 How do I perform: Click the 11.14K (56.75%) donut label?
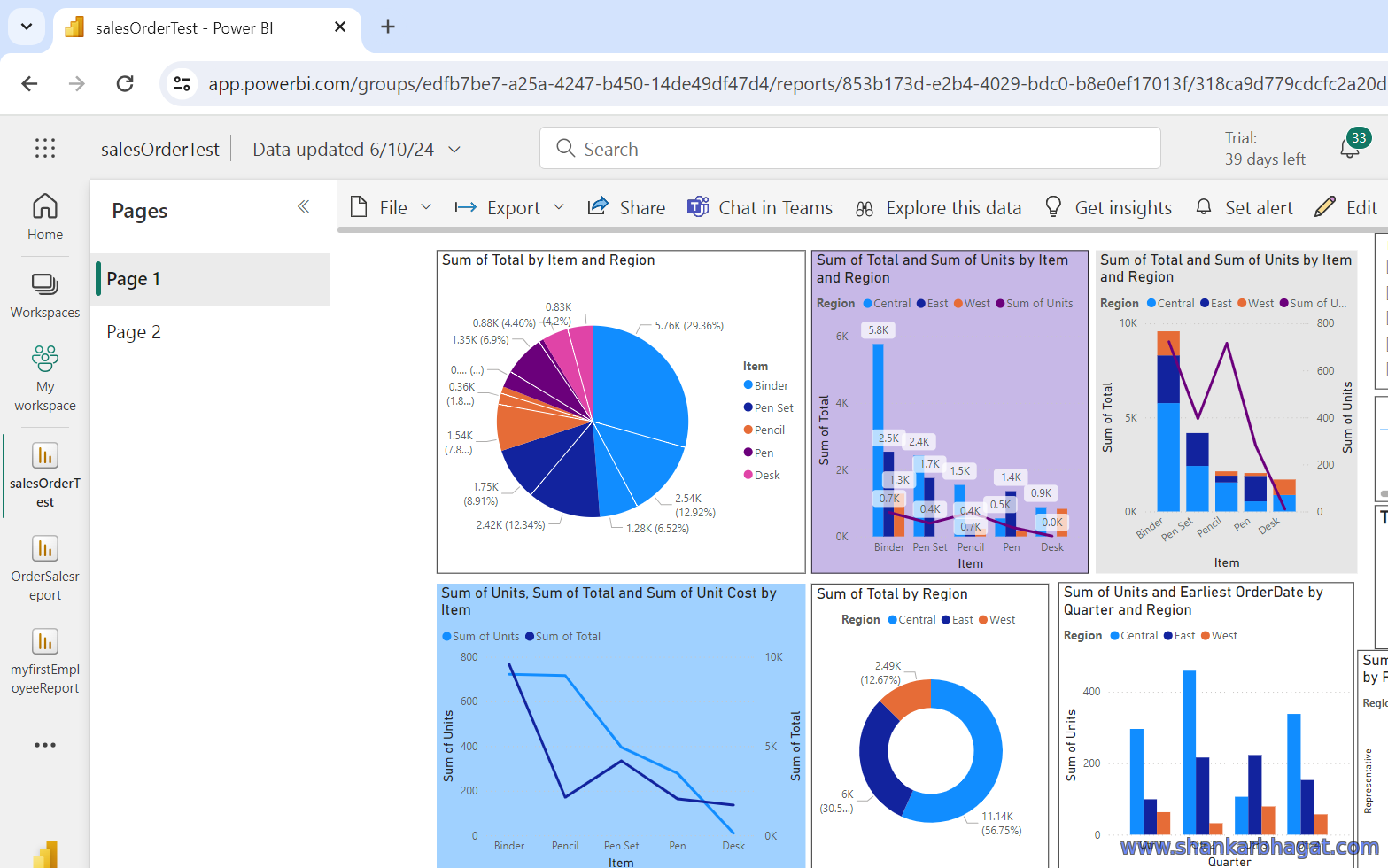pyautogui.click(x=1001, y=823)
